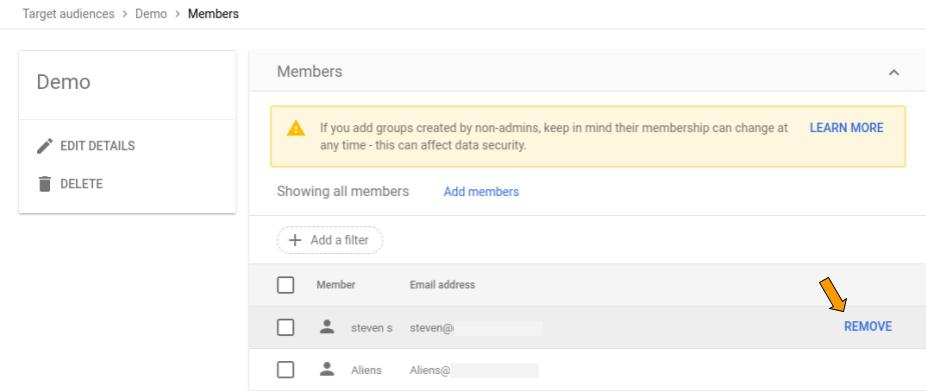Image resolution: width=926 pixels, height=391 pixels.
Task: Click the yellow warning triangle icon
Action: point(296,128)
